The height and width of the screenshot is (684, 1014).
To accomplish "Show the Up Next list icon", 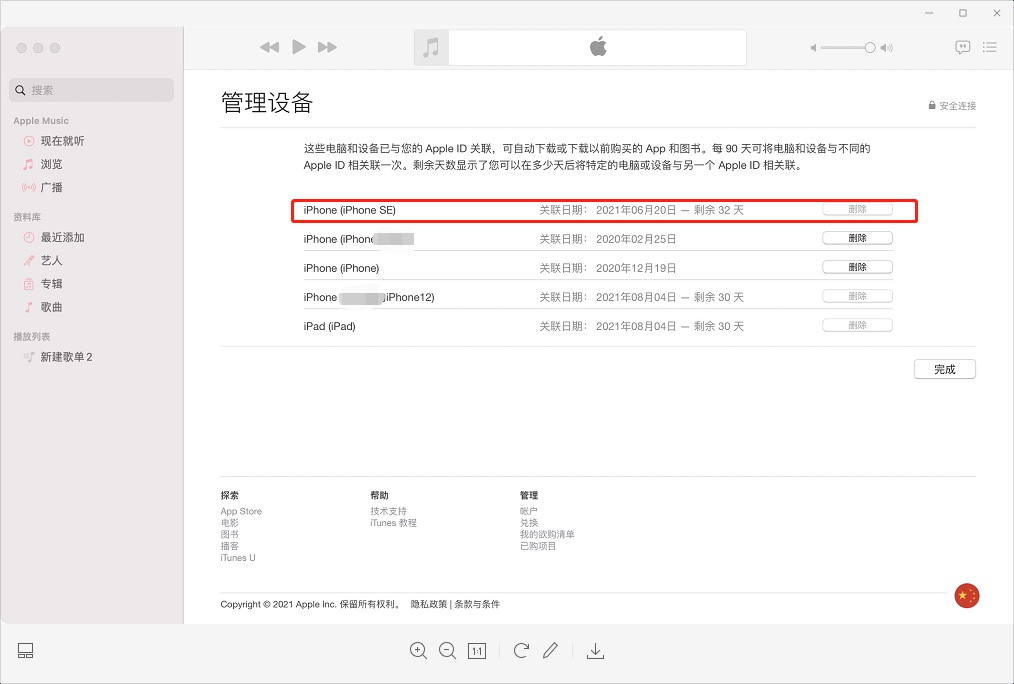I will coord(989,47).
